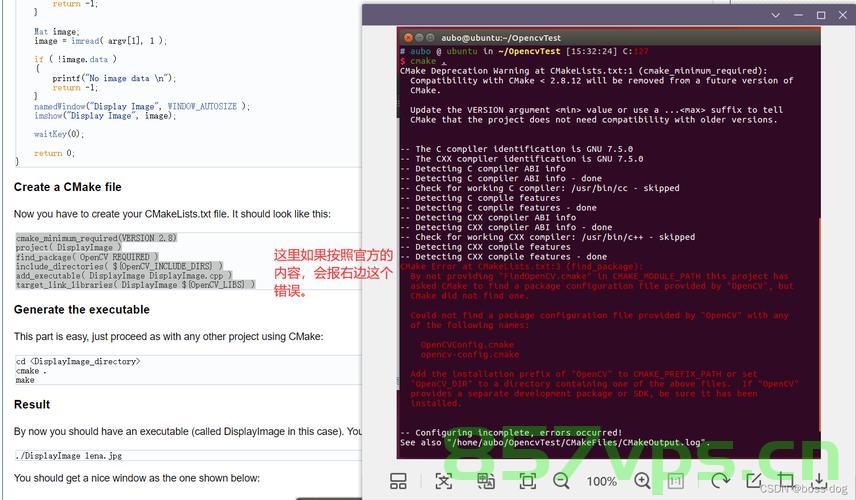The width and height of the screenshot is (856, 500).
Task: Click the './DisplayImage lena.jpg' command
Action: click(x=69, y=456)
